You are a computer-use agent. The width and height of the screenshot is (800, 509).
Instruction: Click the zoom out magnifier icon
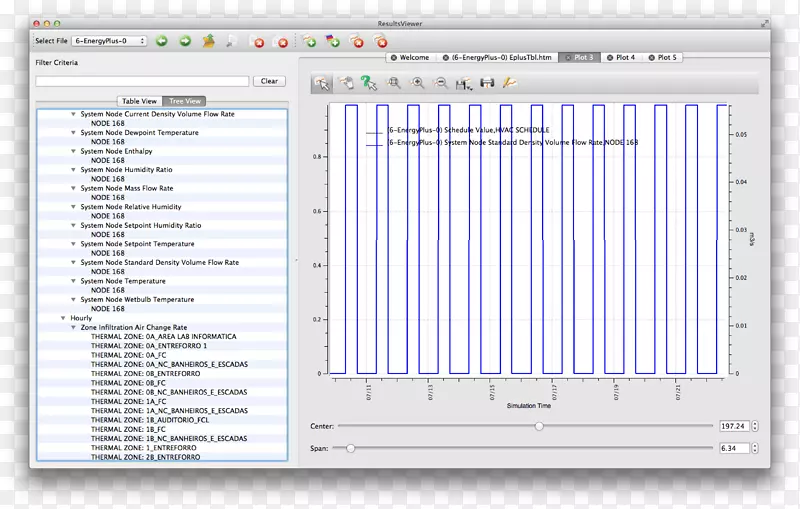click(441, 83)
